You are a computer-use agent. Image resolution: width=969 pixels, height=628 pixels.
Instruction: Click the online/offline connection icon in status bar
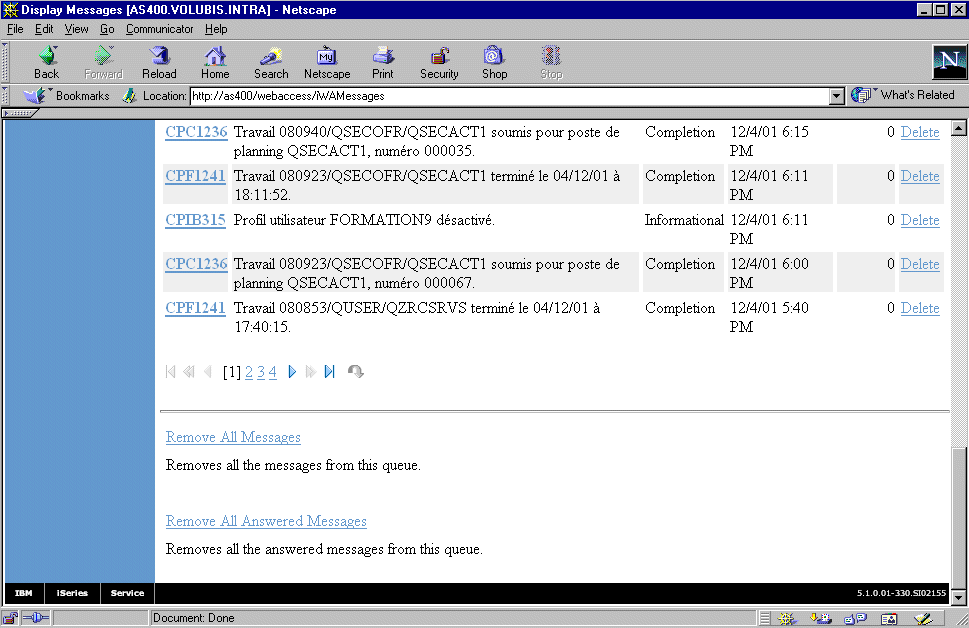(x=36, y=617)
